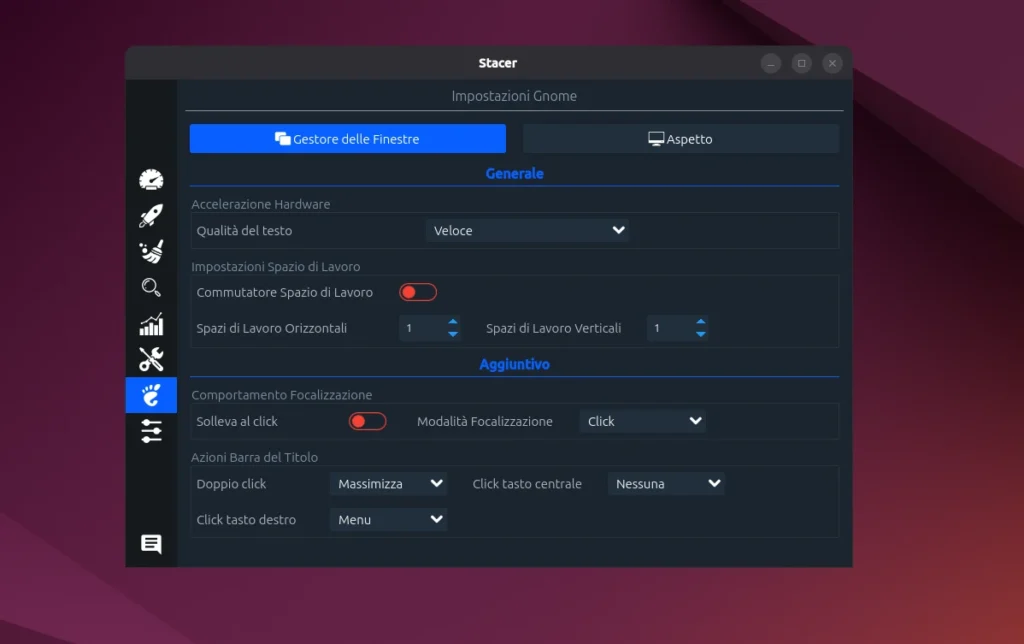The width and height of the screenshot is (1024, 644).
Task: Open the Settings sliders icon in sidebar
Action: [x=151, y=432]
